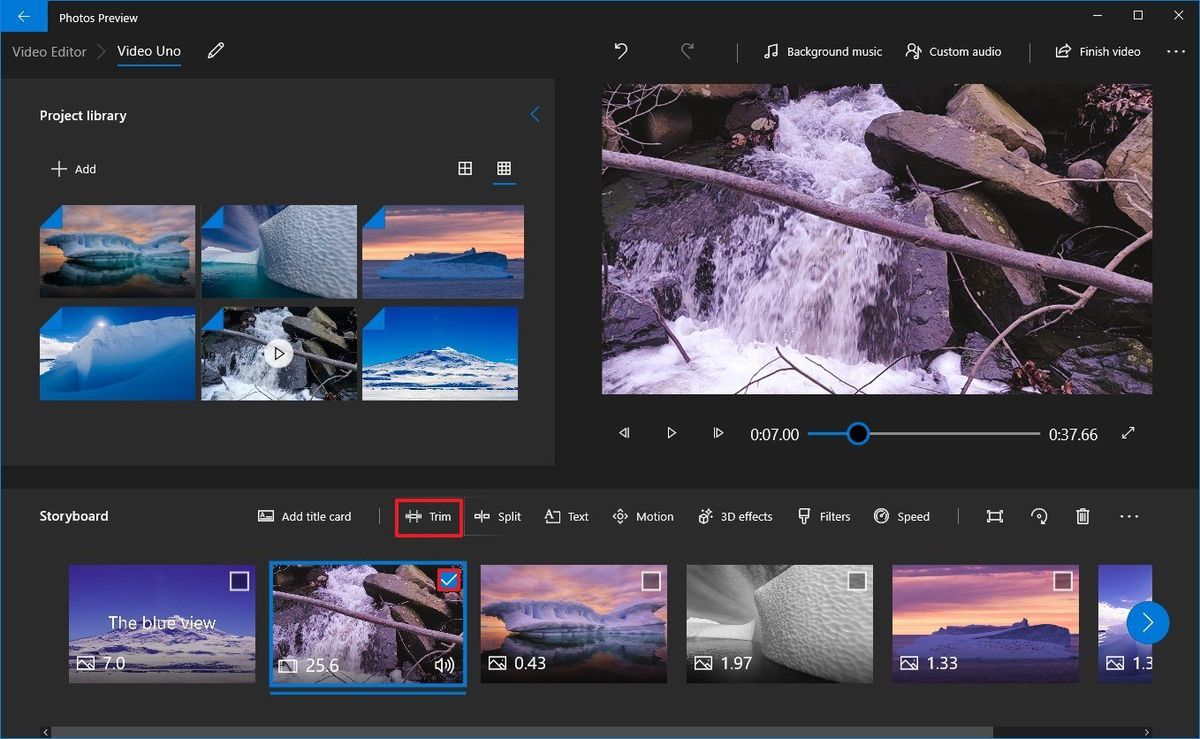Click Finish video button
Image resolution: width=1200 pixels, height=739 pixels.
click(1098, 51)
